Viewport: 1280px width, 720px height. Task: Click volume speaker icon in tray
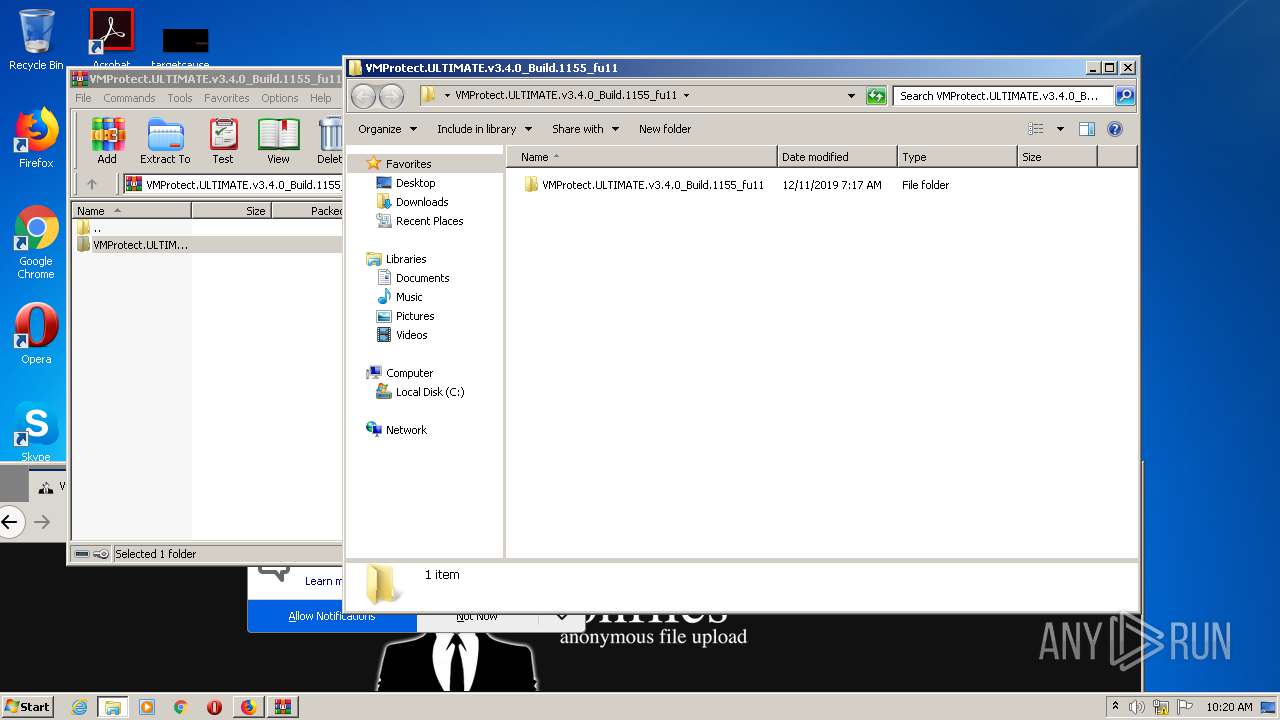coord(1137,707)
